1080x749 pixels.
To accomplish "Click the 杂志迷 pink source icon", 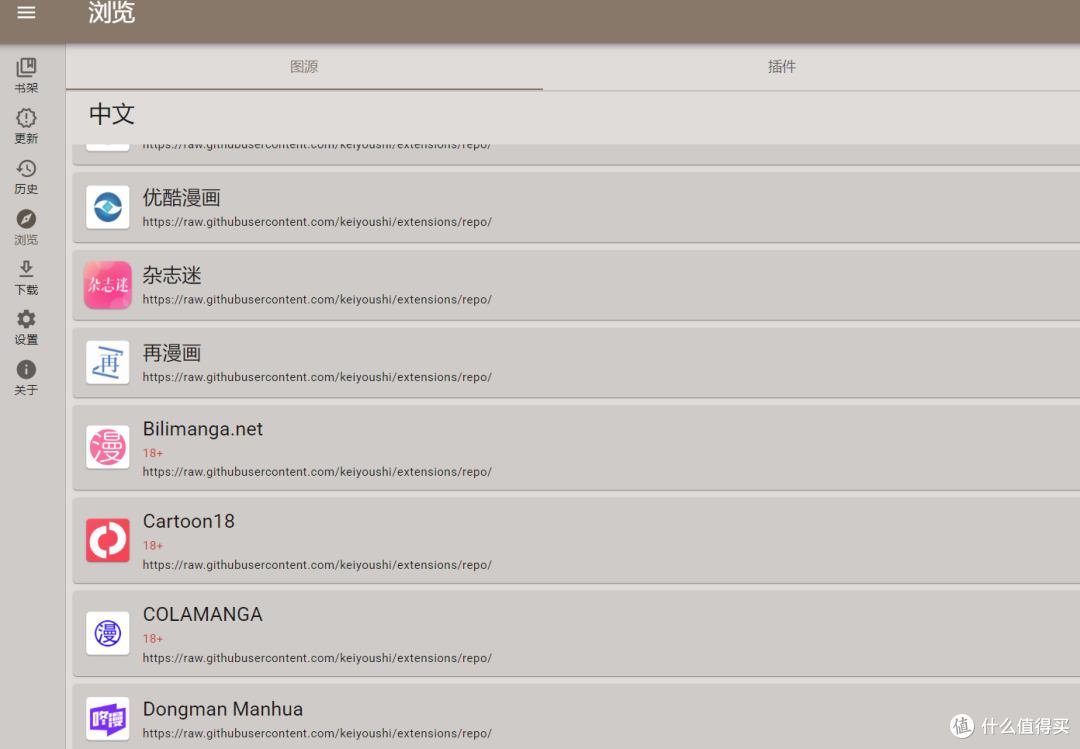I will [107, 285].
